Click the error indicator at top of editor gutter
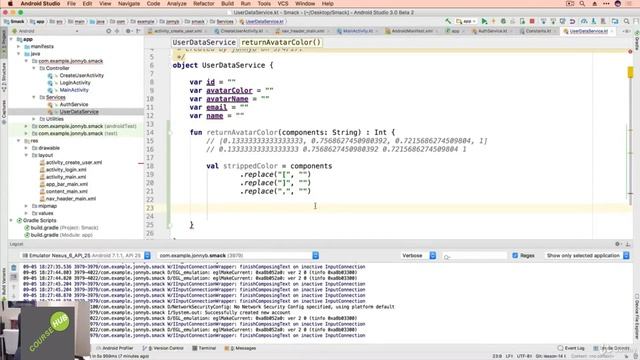Screen dimensions: 640x360 (x=630, y=52)
